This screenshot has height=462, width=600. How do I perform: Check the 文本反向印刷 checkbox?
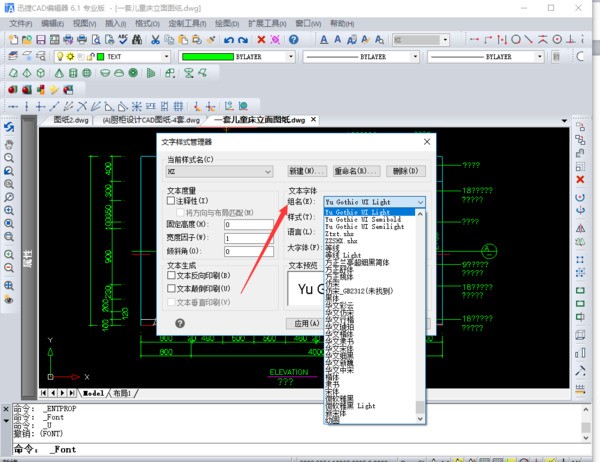click(x=172, y=275)
